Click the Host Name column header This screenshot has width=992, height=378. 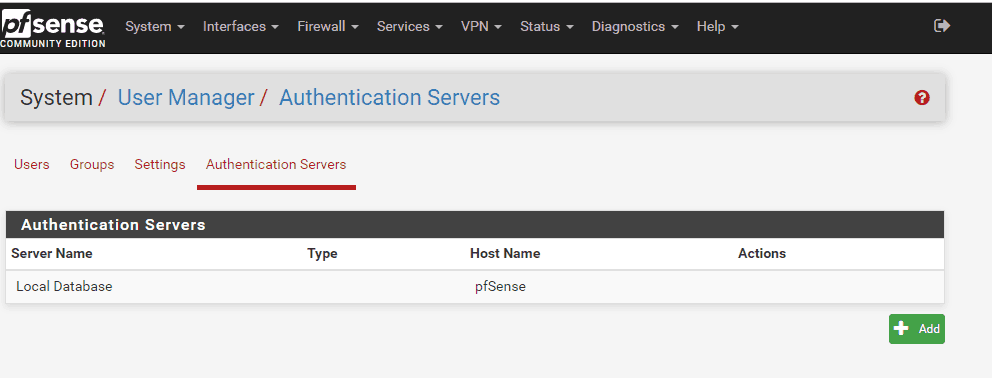tap(505, 253)
